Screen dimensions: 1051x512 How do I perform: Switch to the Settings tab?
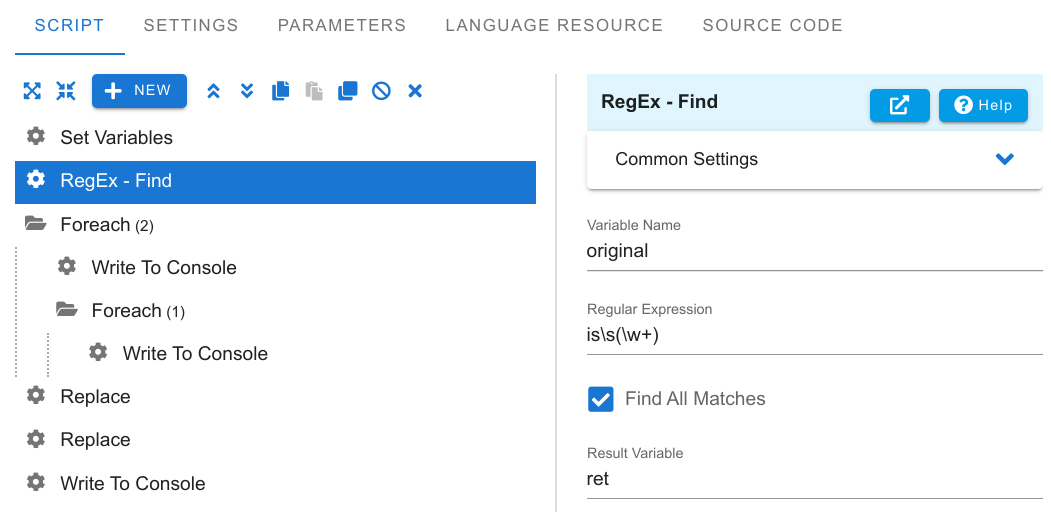[x=191, y=25]
